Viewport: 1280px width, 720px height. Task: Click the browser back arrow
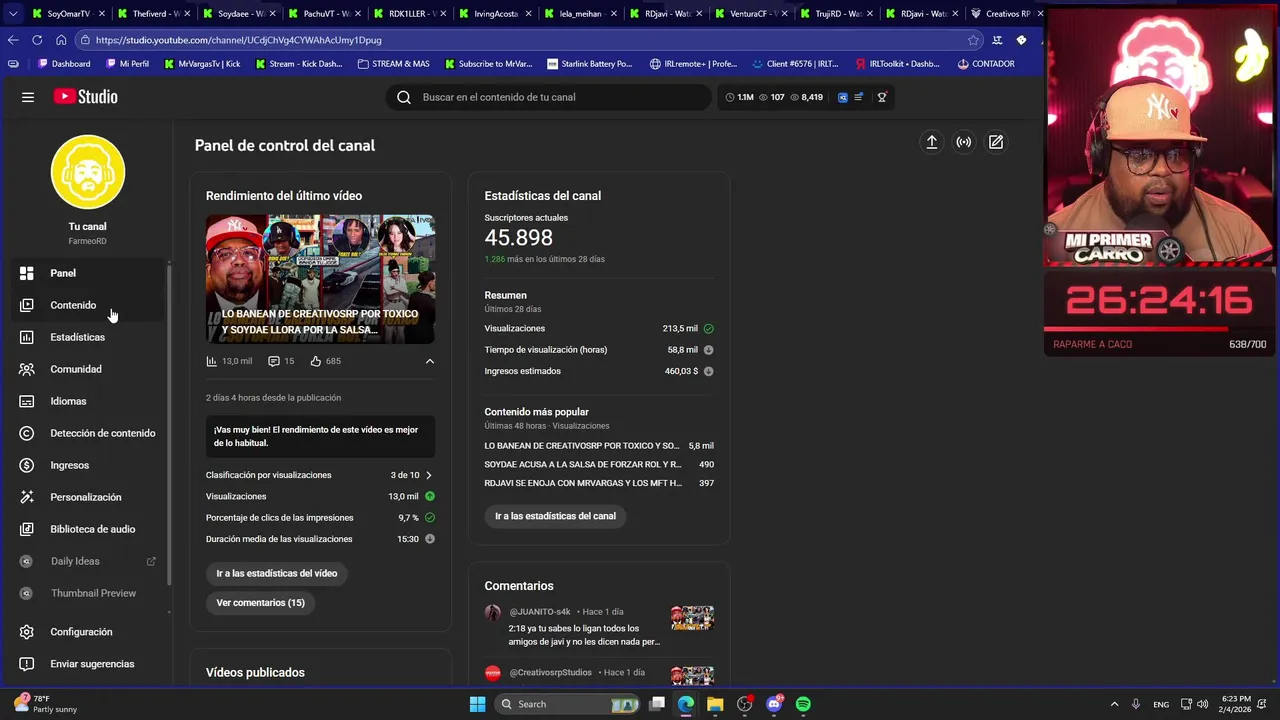(13, 40)
